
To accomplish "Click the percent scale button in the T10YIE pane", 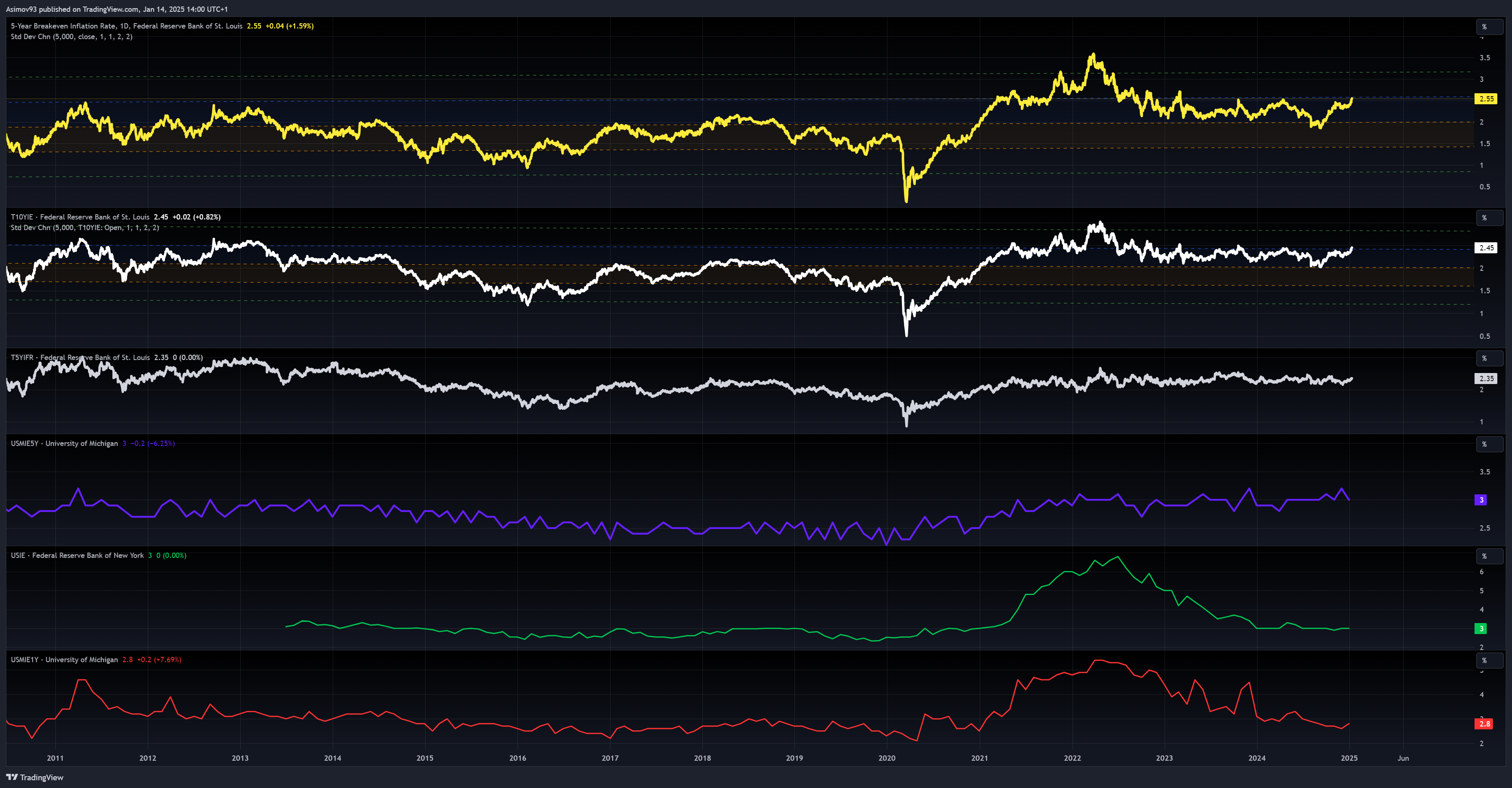I will pyautogui.click(x=1489, y=218).
